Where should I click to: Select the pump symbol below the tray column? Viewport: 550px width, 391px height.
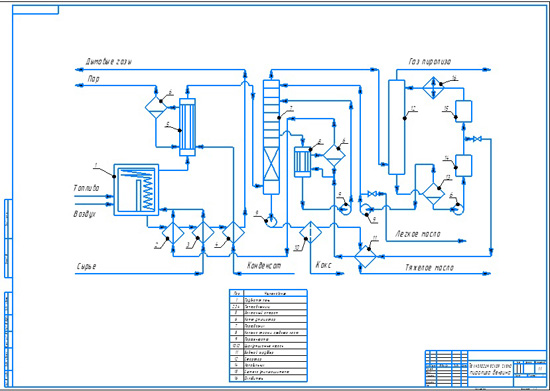[271, 222]
